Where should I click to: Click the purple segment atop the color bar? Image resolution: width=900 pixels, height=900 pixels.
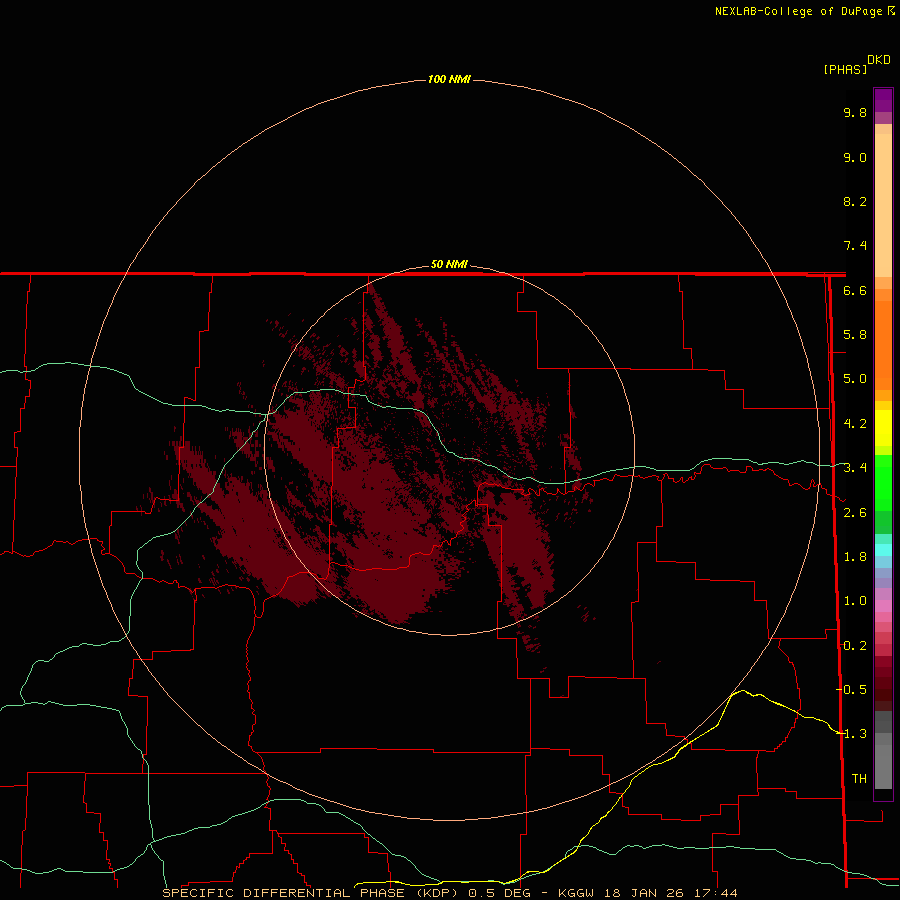coord(883,100)
